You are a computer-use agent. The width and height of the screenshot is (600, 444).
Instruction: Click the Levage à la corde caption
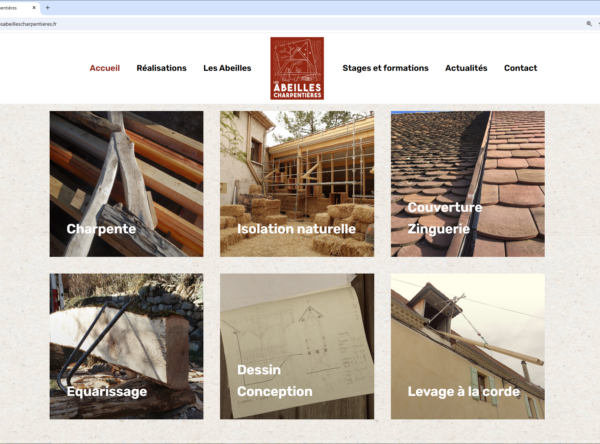coord(464,391)
